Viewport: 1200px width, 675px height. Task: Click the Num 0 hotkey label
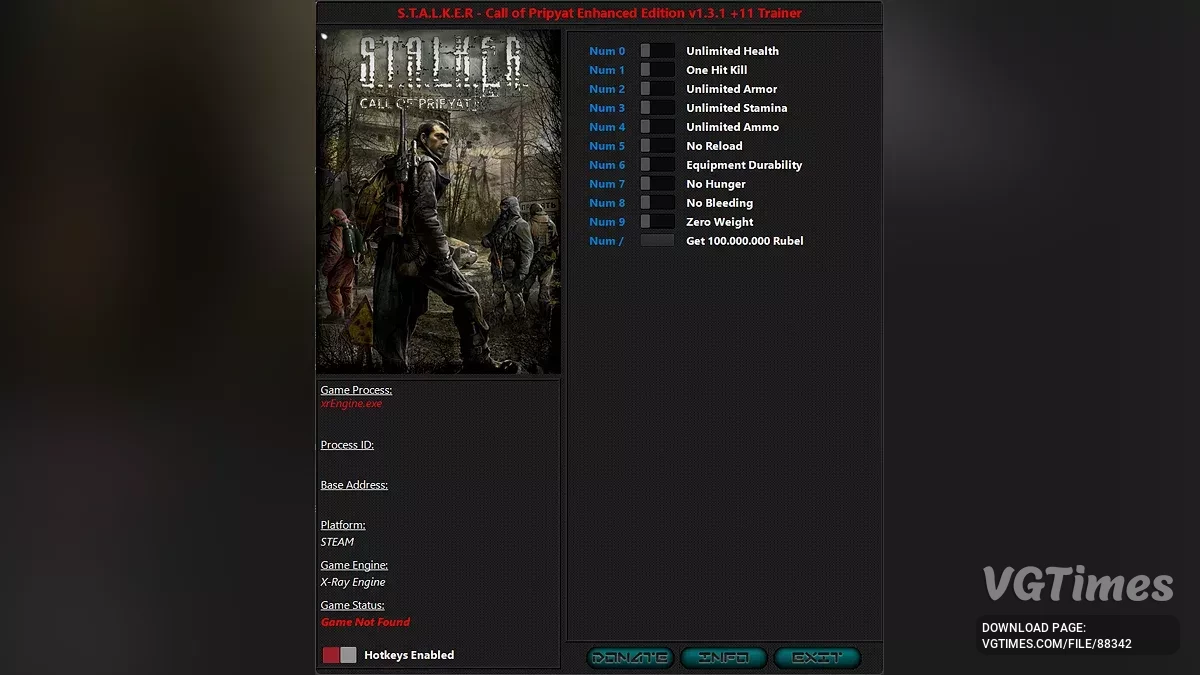[x=607, y=51]
